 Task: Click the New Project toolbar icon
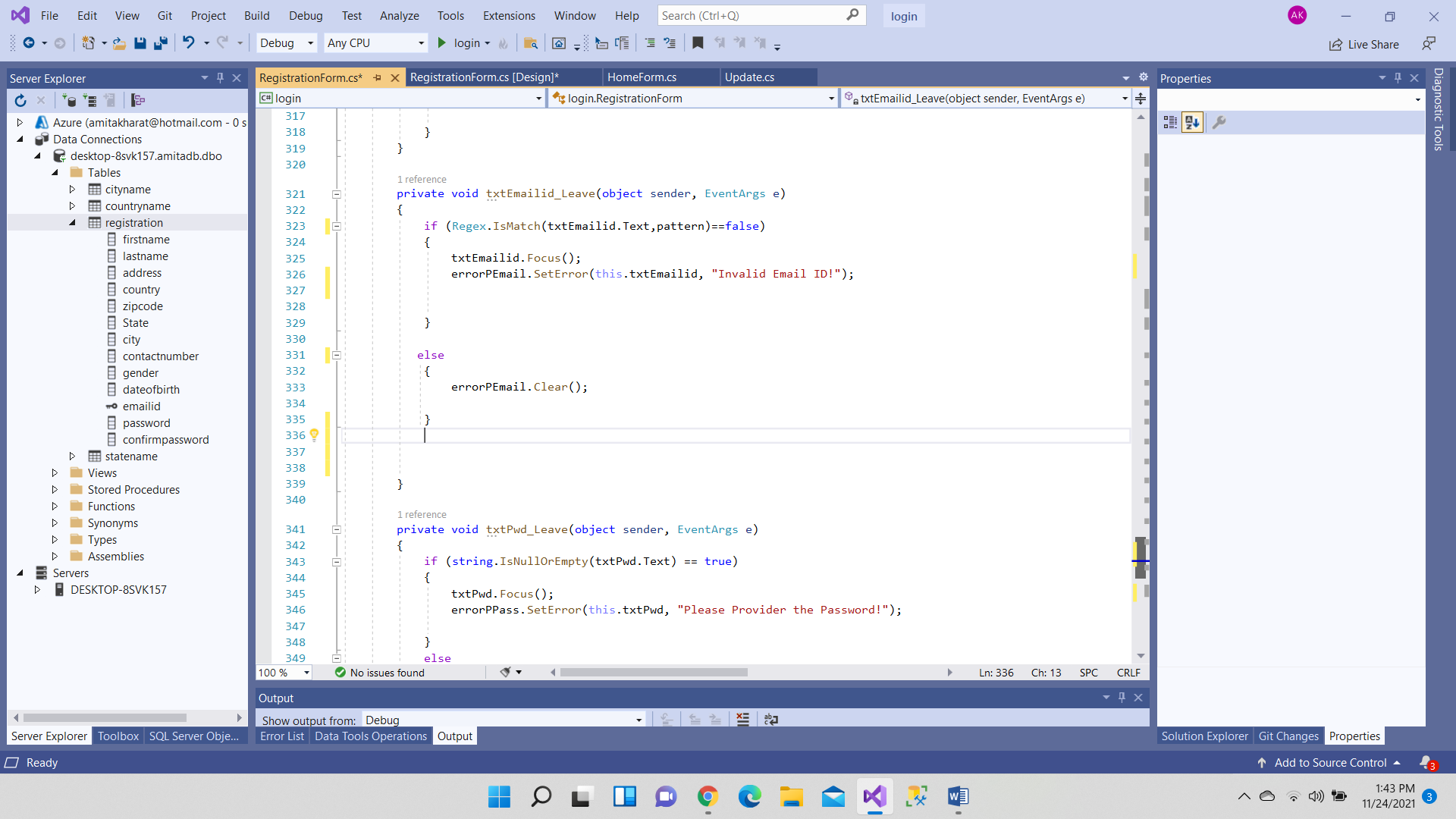click(x=89, y=43)
